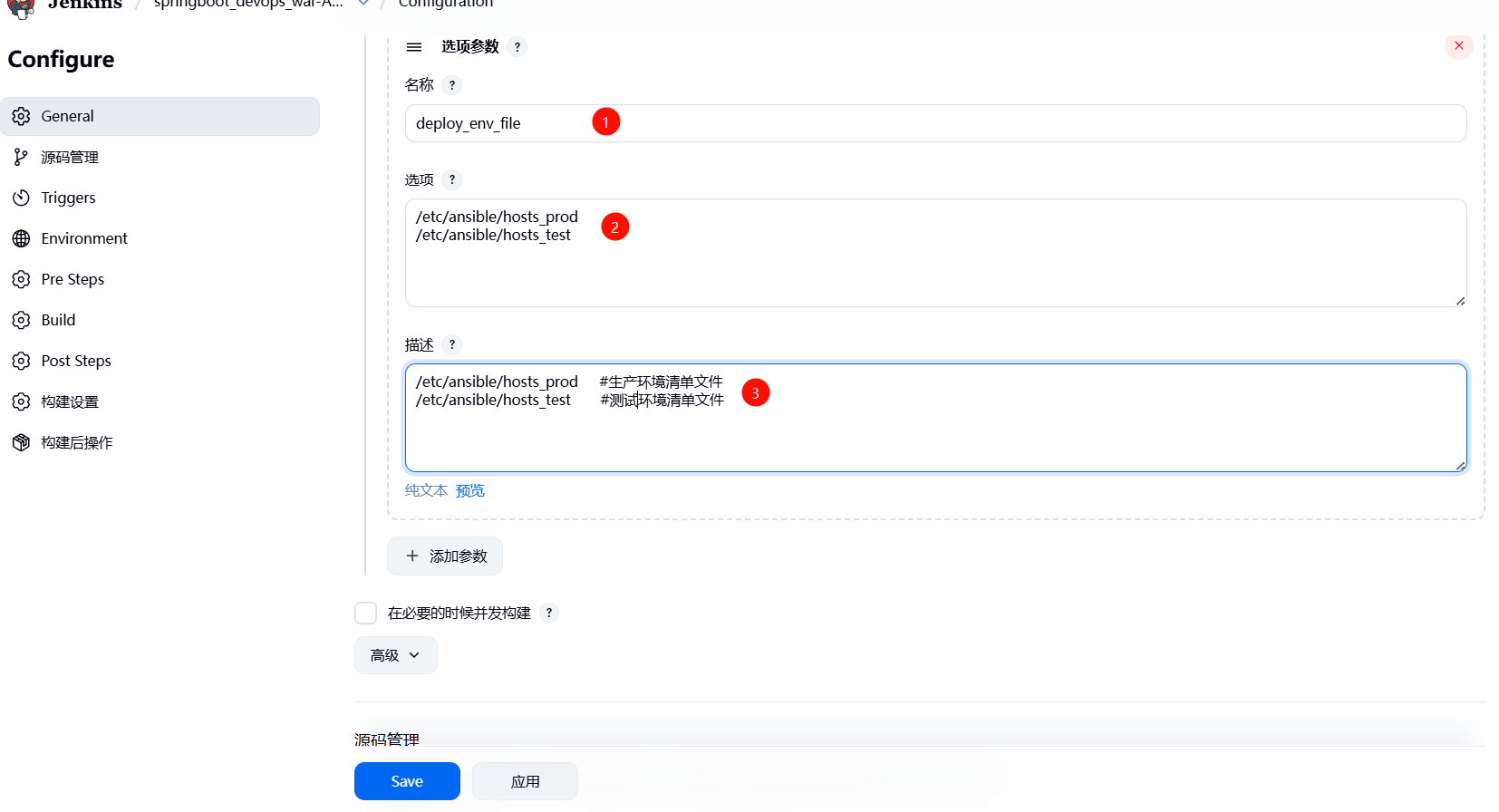Click the Jenkins logo icon
The image size is (1499, 812).
pos(21,7)
